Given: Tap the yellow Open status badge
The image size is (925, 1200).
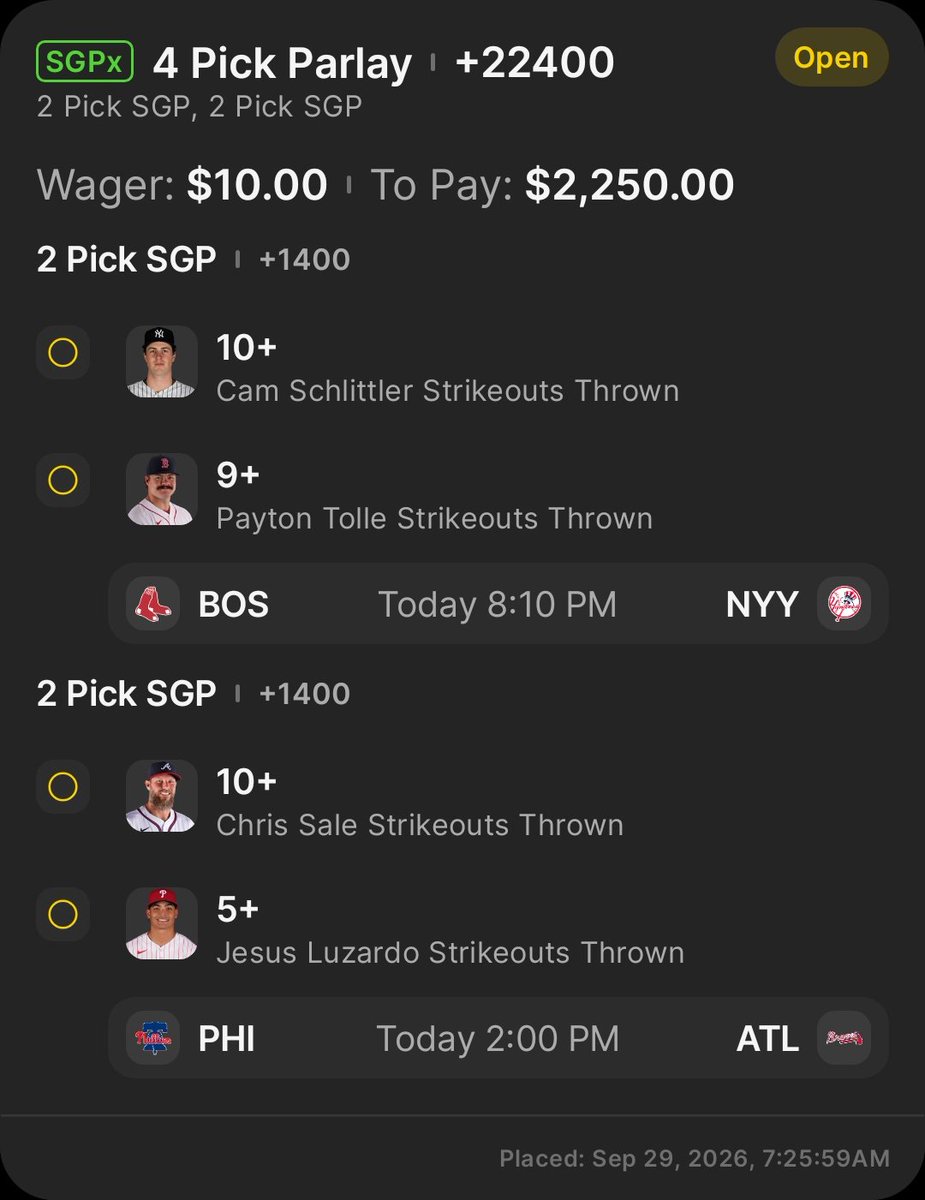Looking at the screenshot, I should coord(832,57).
